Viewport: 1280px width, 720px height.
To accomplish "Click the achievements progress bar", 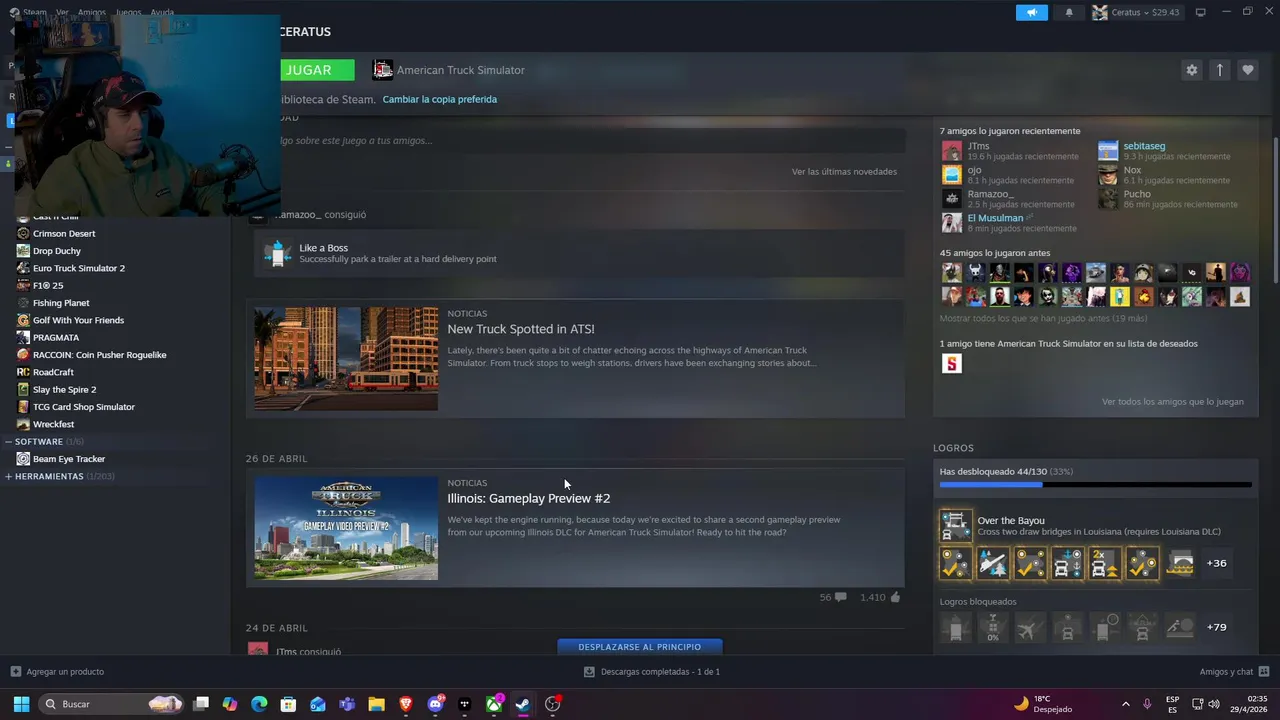I will 1095,485.
